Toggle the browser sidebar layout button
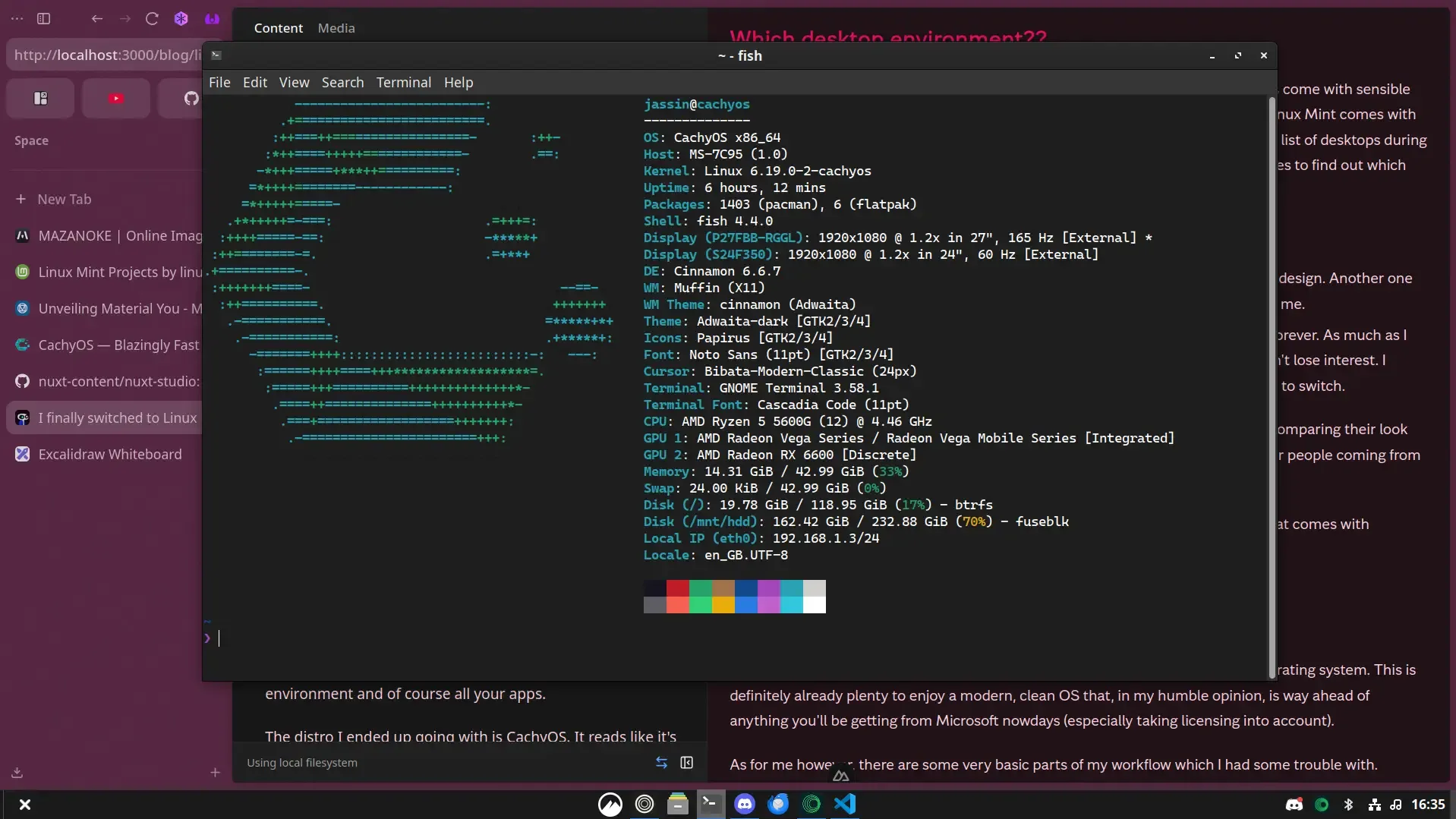This screenshot has width=1456, height=819. pyautogui.click(x=44, y=19)
